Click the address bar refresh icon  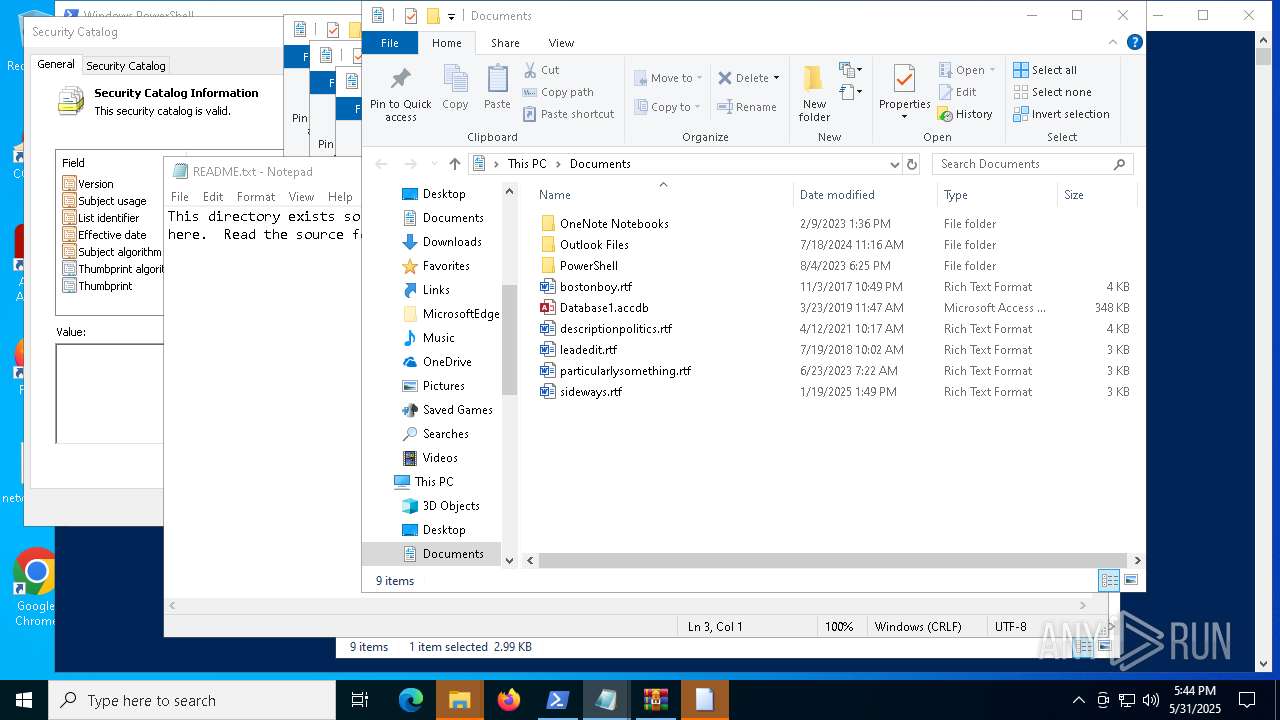pos(911,164)
